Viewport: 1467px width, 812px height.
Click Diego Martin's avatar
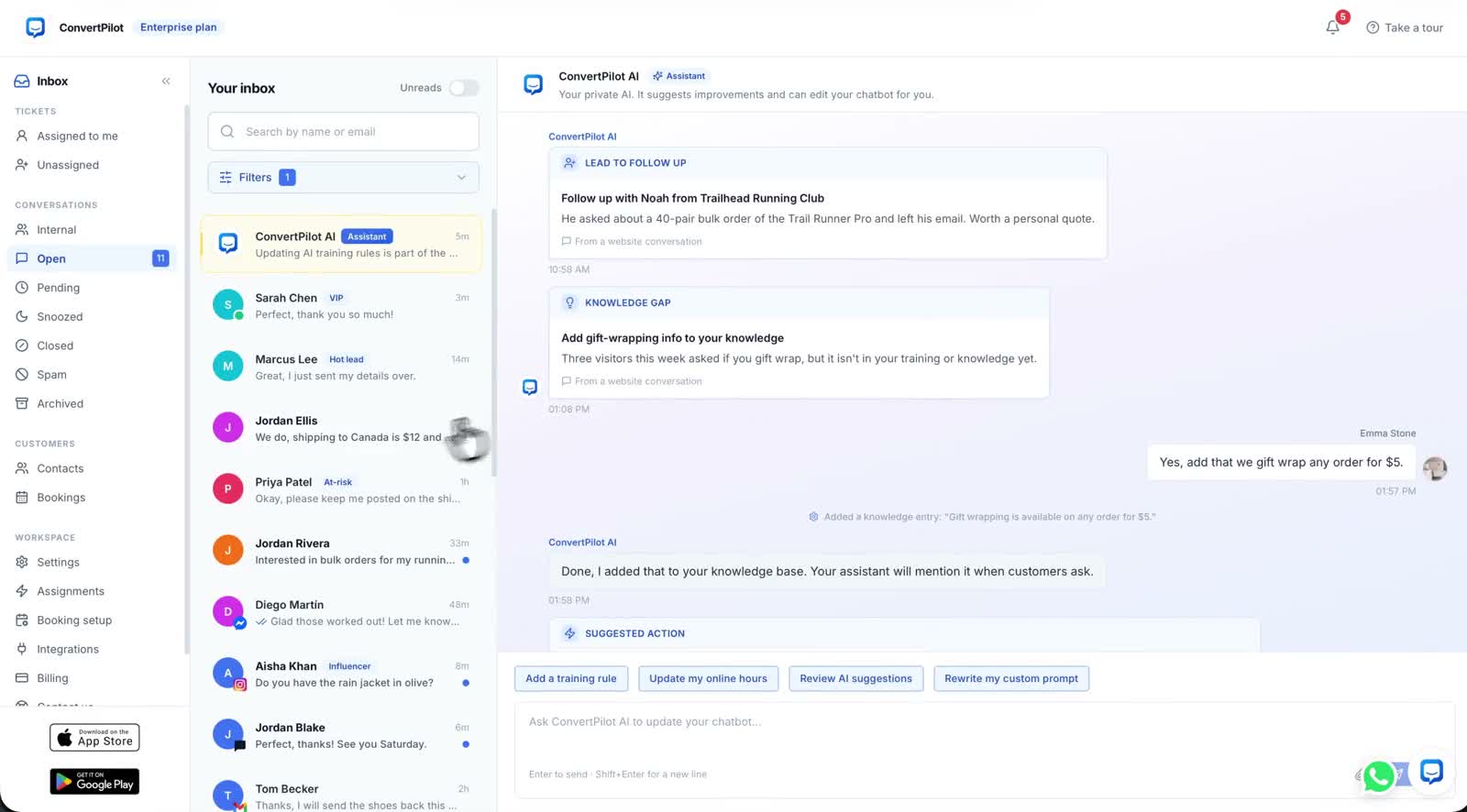click(x=227, y=612)
